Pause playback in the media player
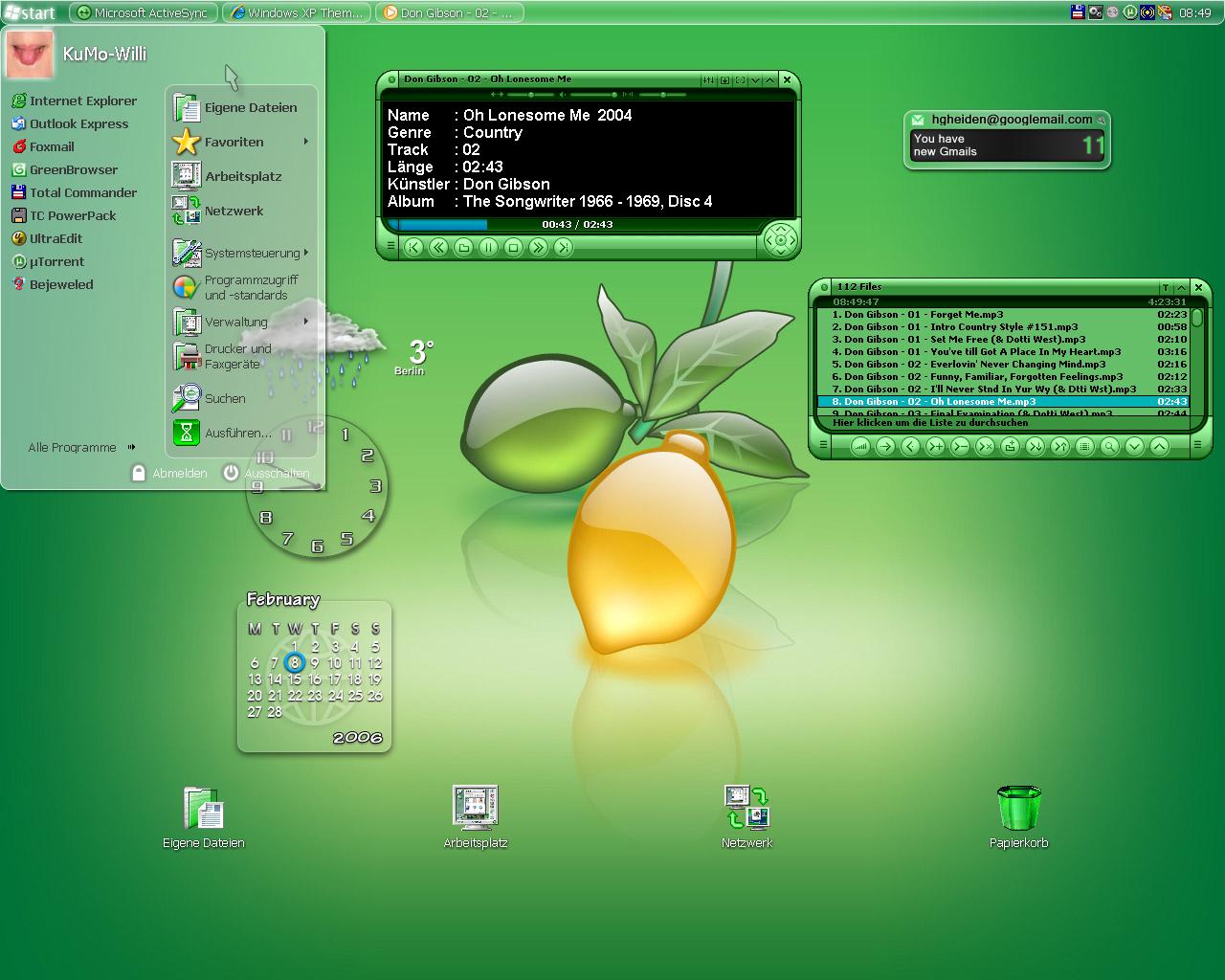 [x=488, y=247]
